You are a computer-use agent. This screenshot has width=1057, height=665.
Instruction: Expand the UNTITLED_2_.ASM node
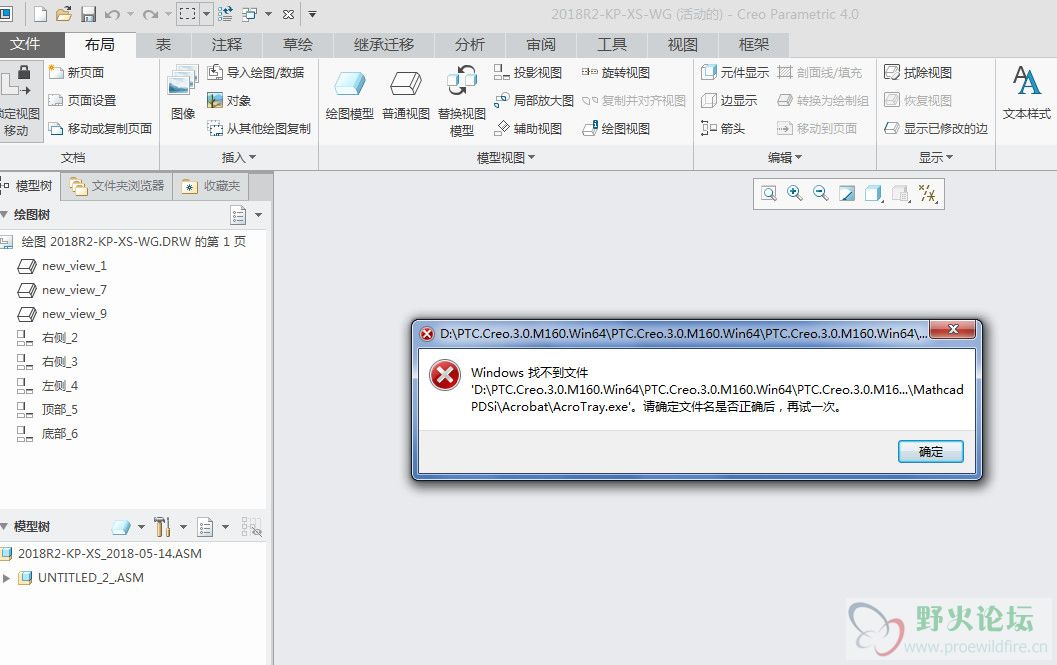click(6, 578)
